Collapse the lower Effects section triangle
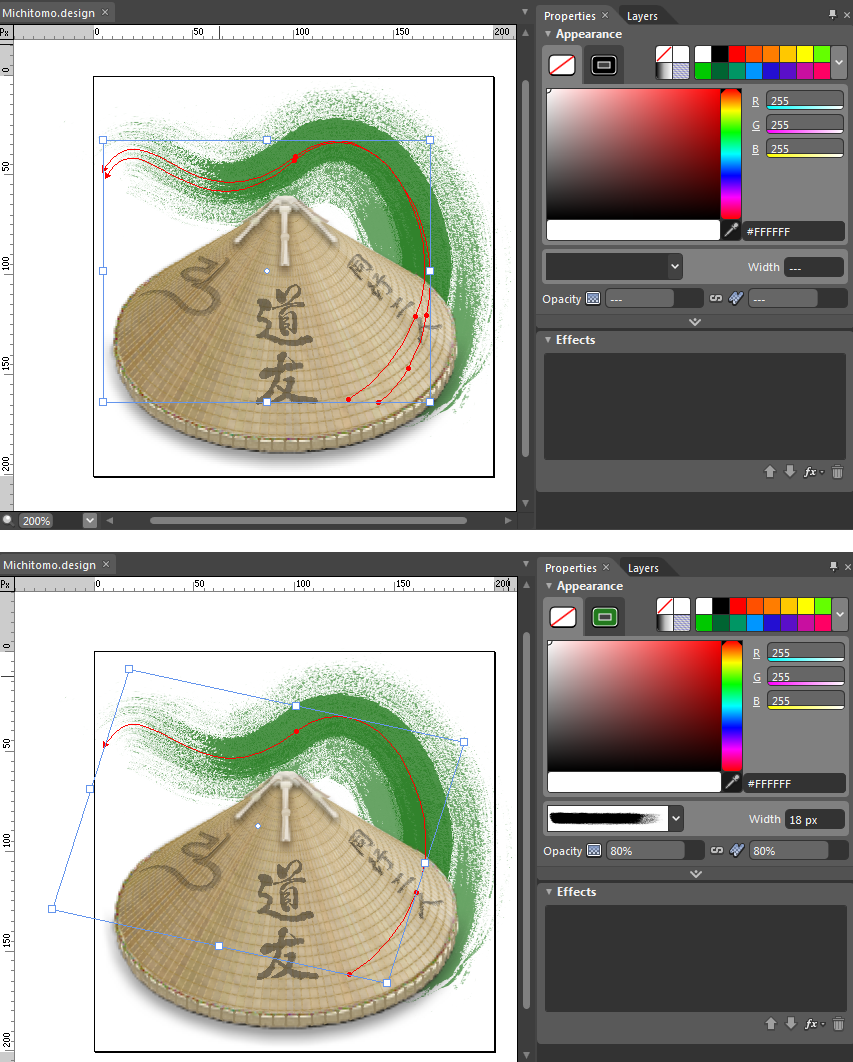Image resolution: width=853 pixels, height=1062 pixels. pos(548,891)
